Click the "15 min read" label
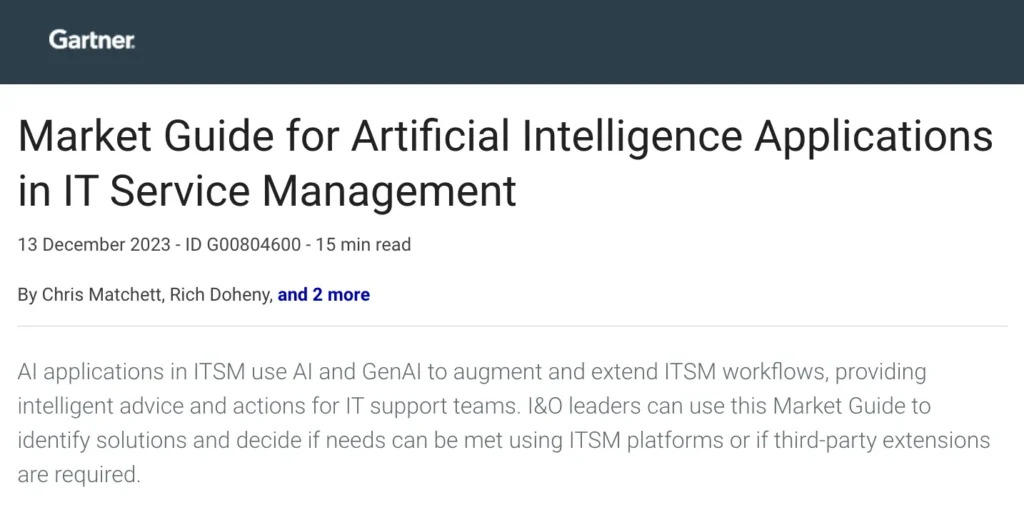The width and height of the screenshot is (1024, 520). click(x=363, y=244)
